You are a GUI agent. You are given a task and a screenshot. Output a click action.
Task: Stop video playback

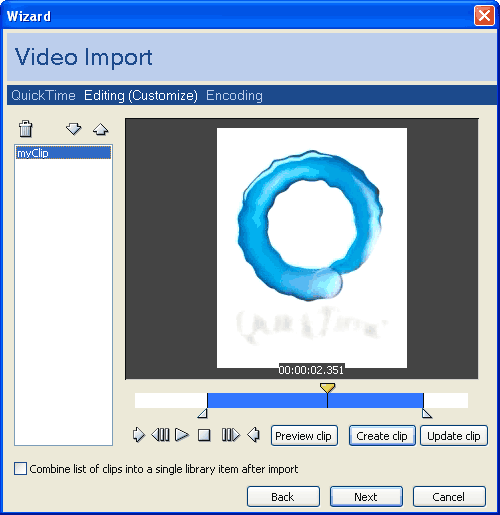coord(204,435)
